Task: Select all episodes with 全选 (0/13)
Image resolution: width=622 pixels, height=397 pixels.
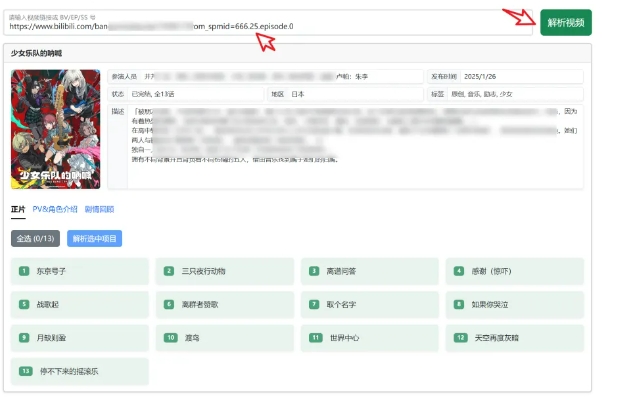Action: tap(35, 238)
